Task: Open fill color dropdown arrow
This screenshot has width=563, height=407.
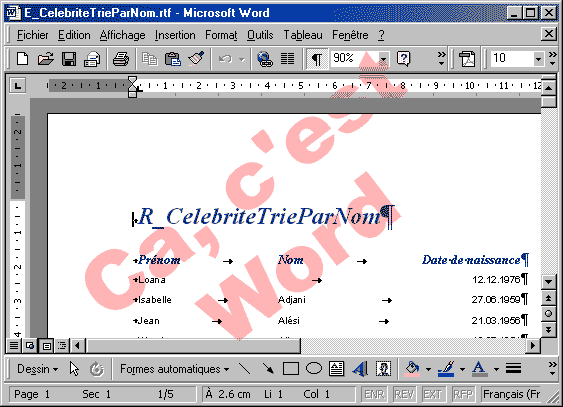Action: pyautogui.click(x=428, y=369)
